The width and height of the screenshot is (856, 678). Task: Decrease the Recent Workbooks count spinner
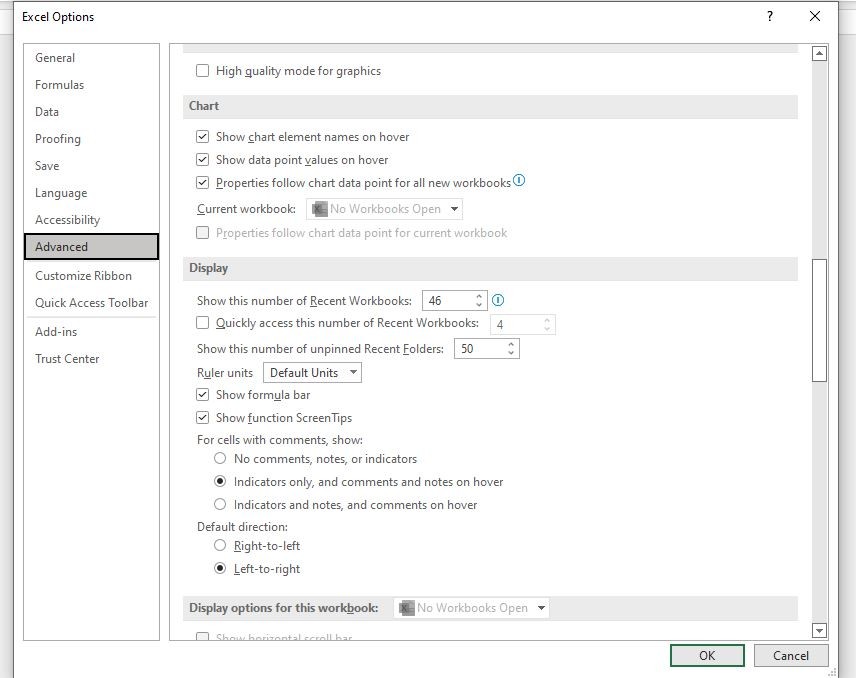[479, 305]
